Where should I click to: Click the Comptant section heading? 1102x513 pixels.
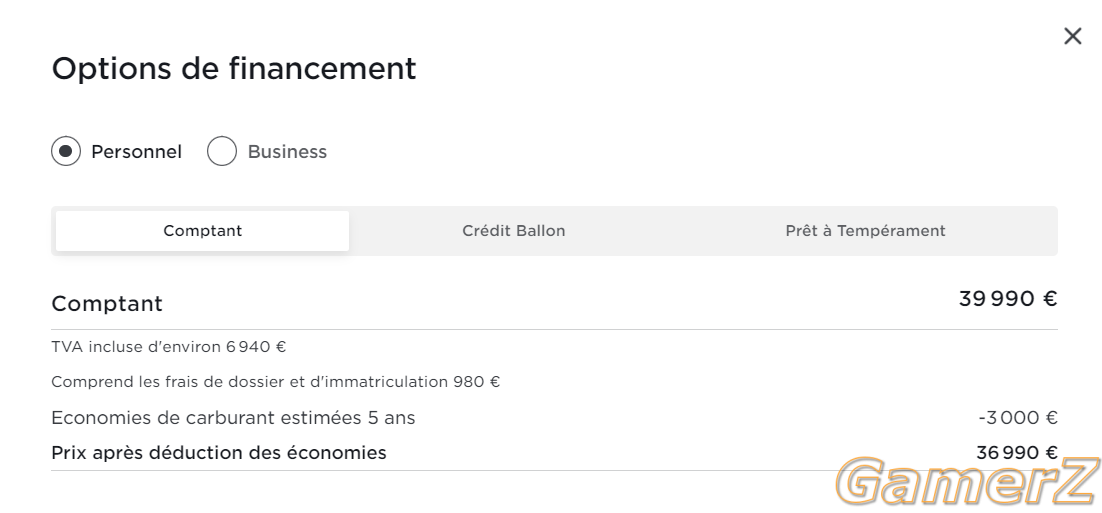pos(107,304)
